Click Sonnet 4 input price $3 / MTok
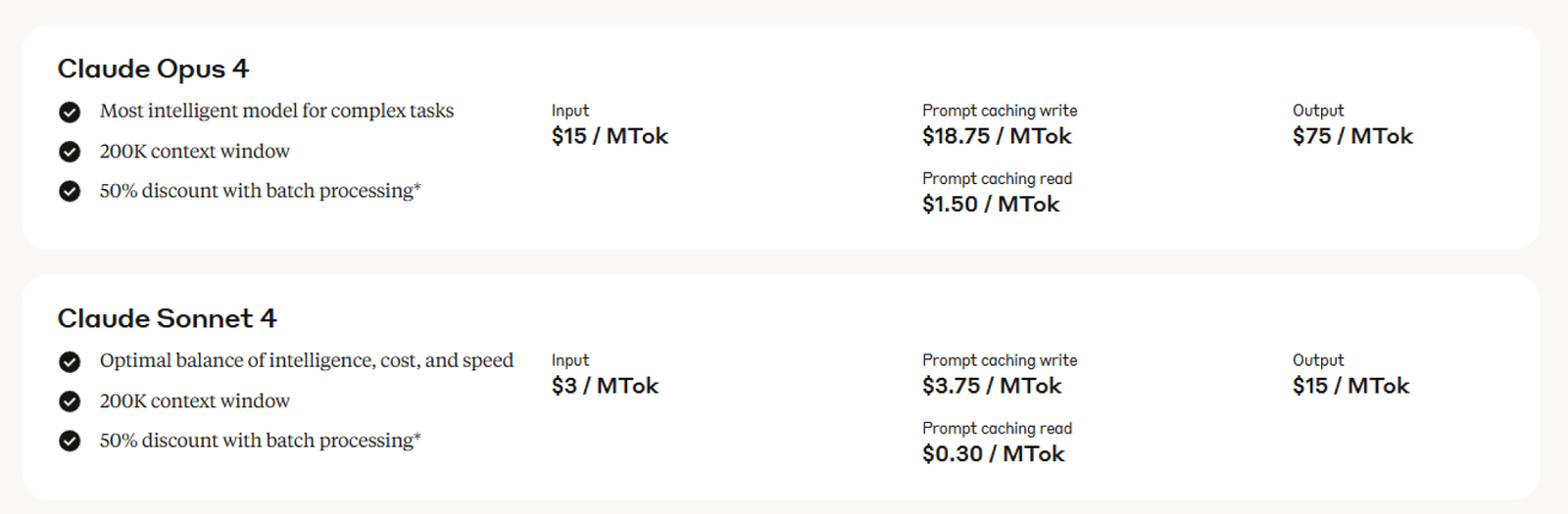Image resolution: width=1568 pixels, height=514 pixels. coord(605,386)
